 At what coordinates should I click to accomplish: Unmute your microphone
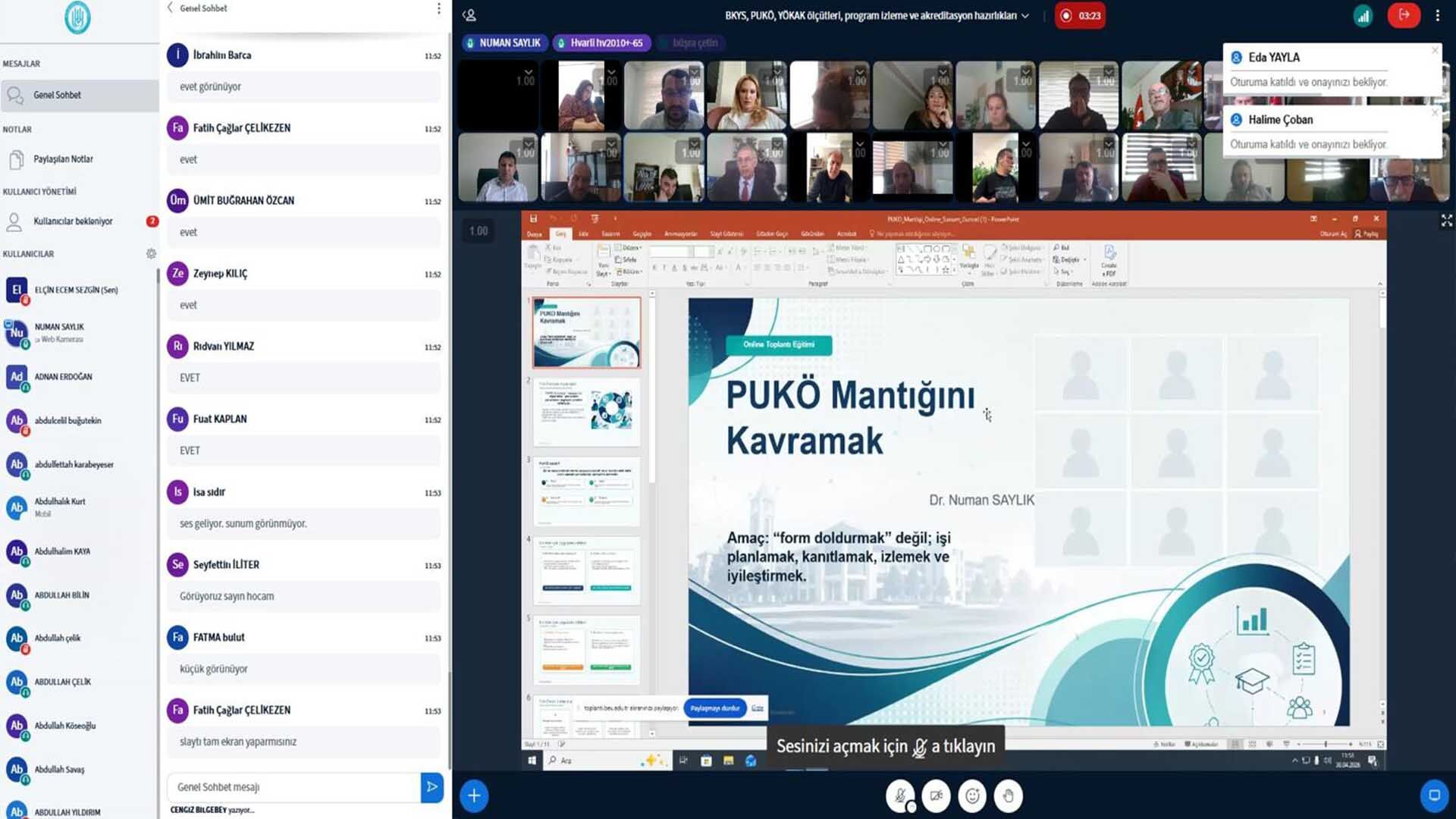click(900, 795)
